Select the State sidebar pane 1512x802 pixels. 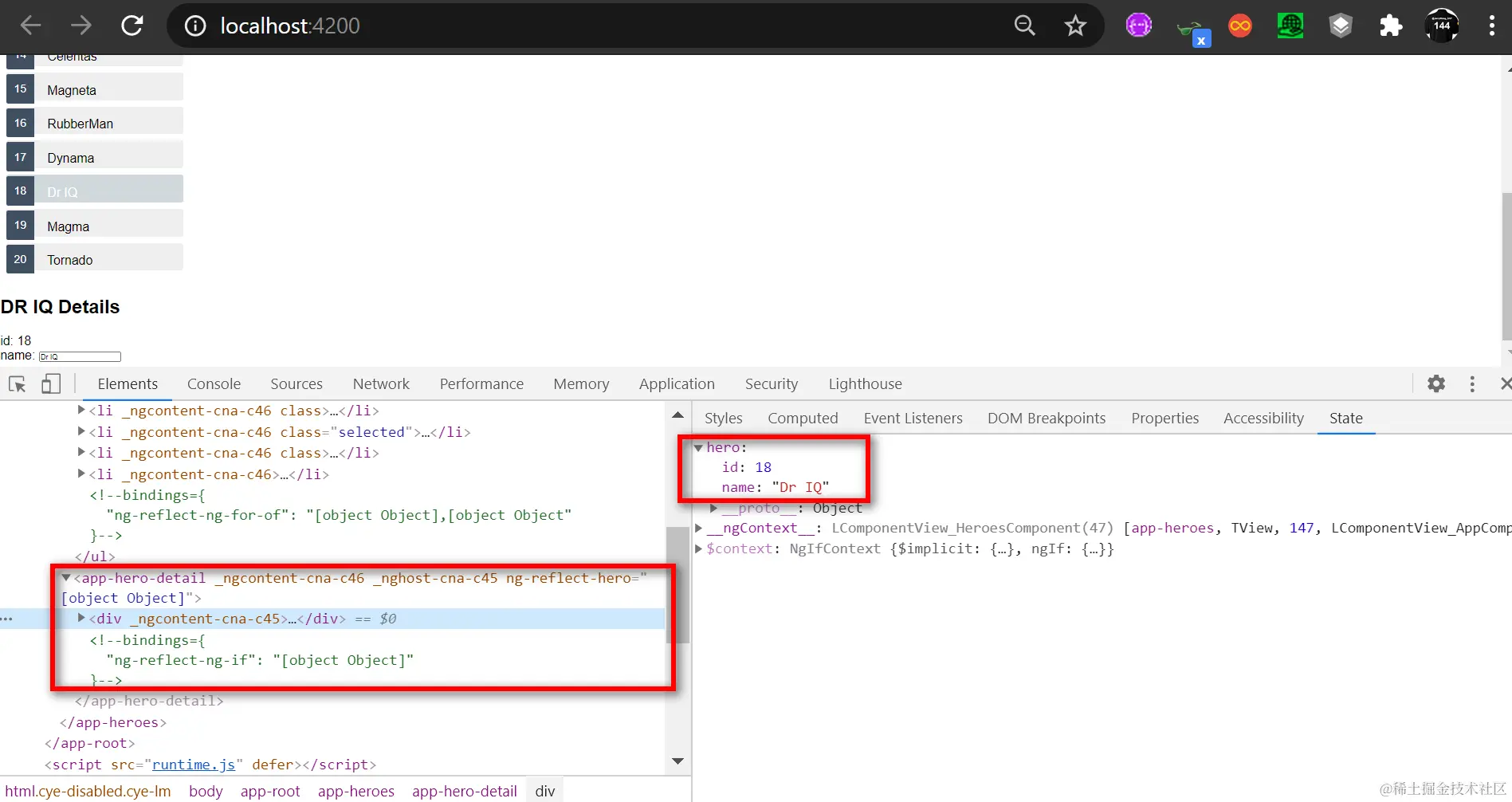tap(1345, 419)
